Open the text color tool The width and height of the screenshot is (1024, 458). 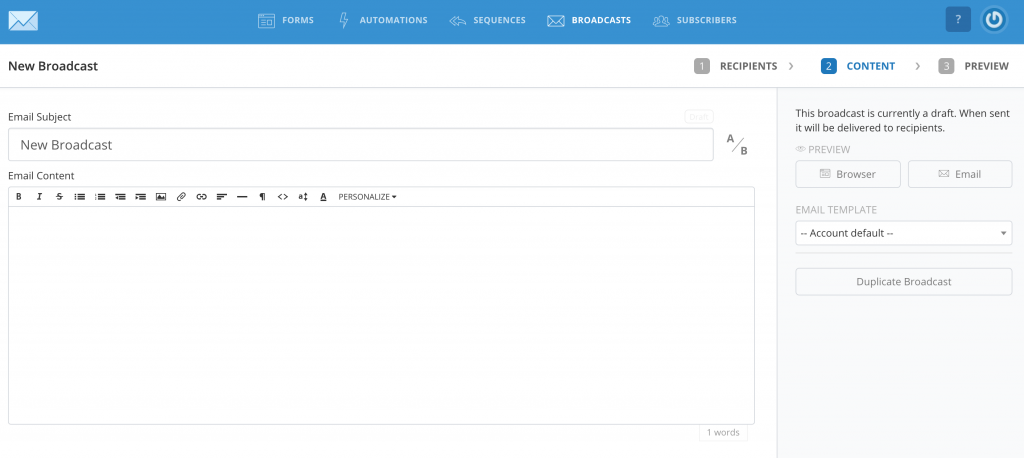323,197
